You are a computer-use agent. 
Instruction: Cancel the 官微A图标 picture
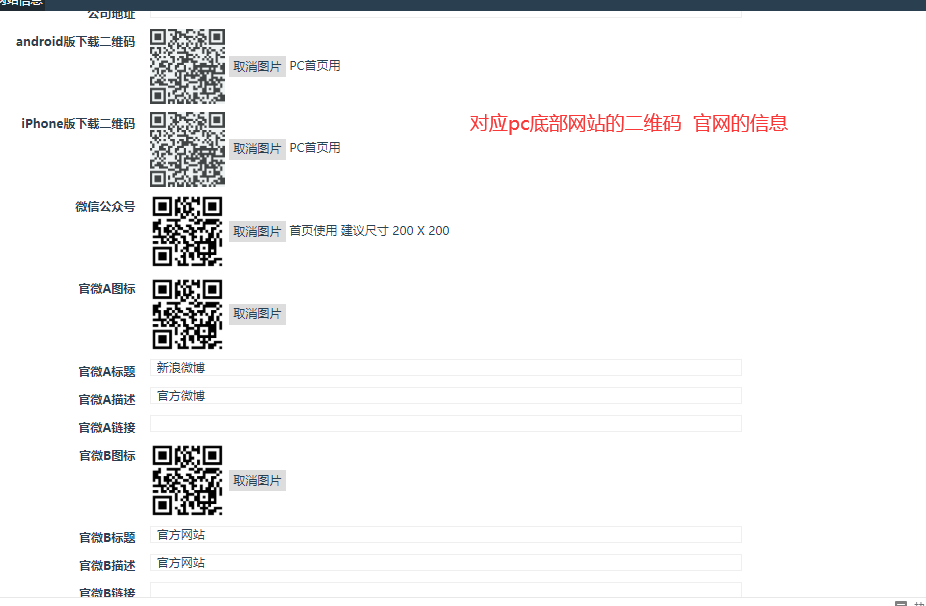coord(257,314)
